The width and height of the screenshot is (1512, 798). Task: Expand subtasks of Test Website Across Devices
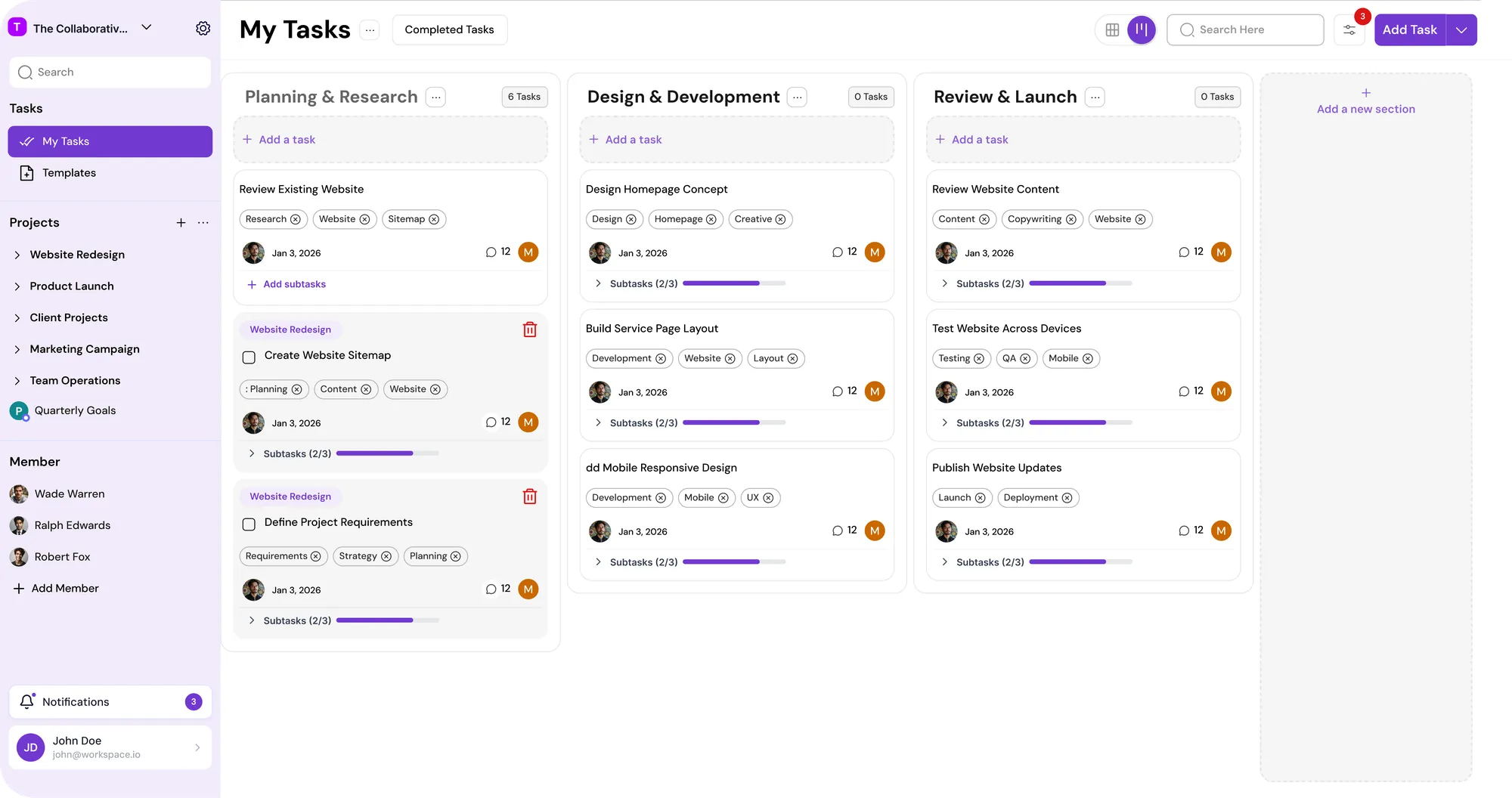point(944,422)
